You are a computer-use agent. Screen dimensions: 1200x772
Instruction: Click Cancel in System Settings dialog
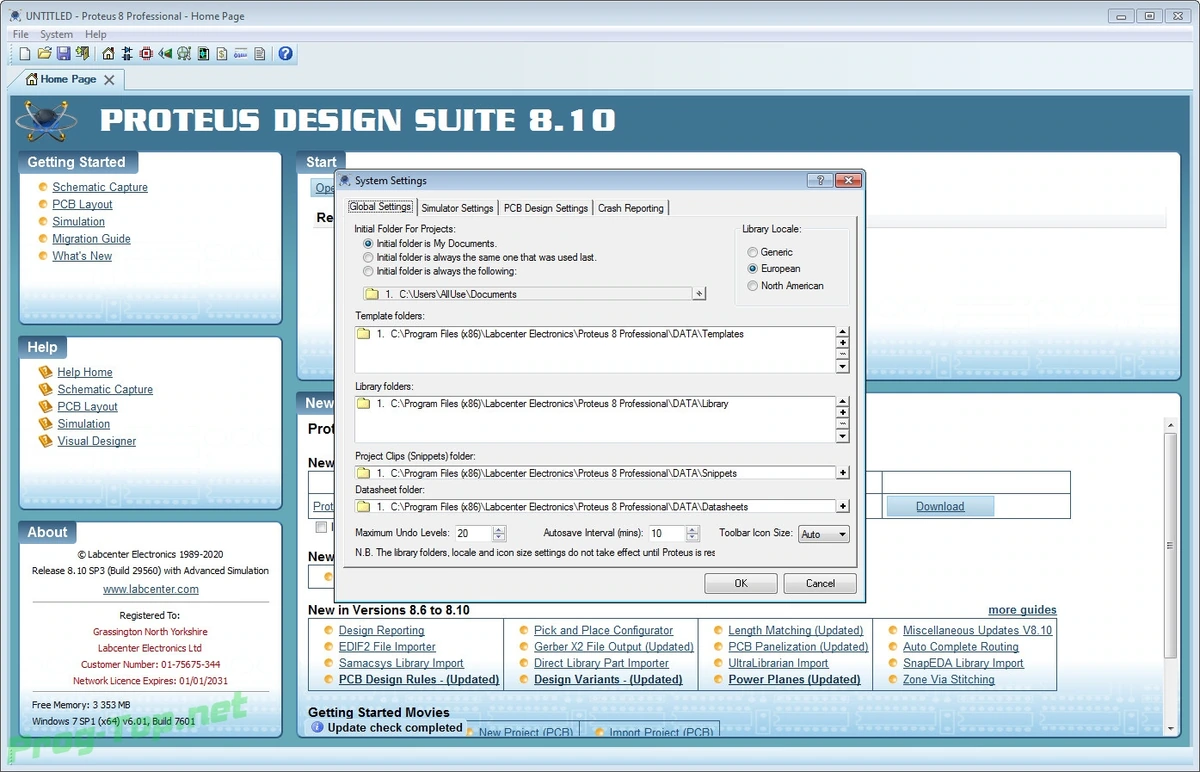click(x=820, y=583)
